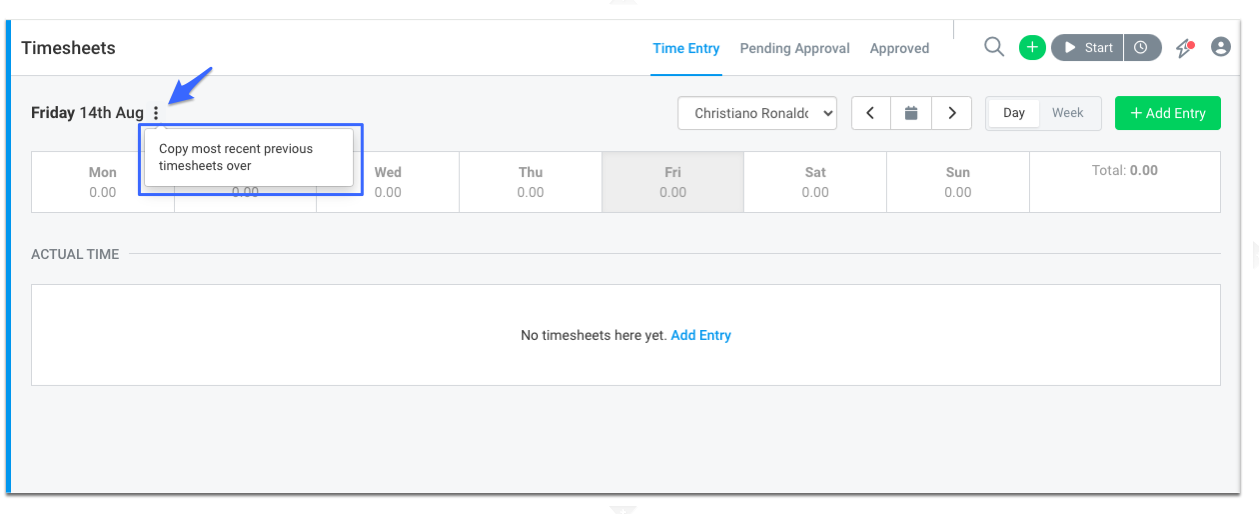Viewport: 1259px width, 514px height.
Task: Start the timer with Start button
Action: click(x=1088, y=47)
